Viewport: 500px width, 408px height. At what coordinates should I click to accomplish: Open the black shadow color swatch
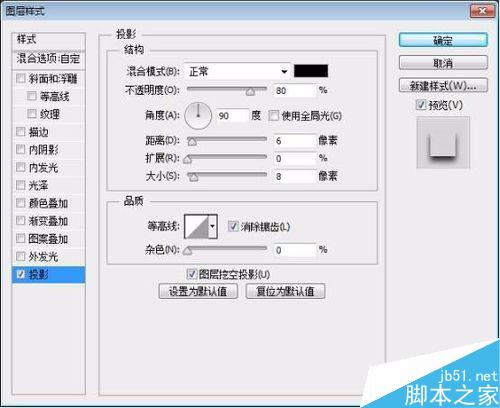coord(311,71)
